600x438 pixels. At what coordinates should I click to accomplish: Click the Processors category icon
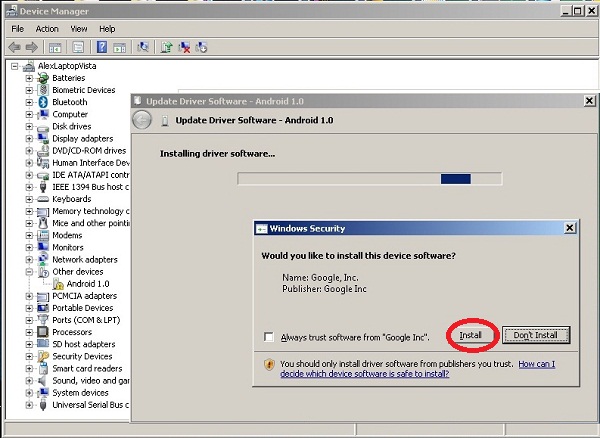(43, 332)
